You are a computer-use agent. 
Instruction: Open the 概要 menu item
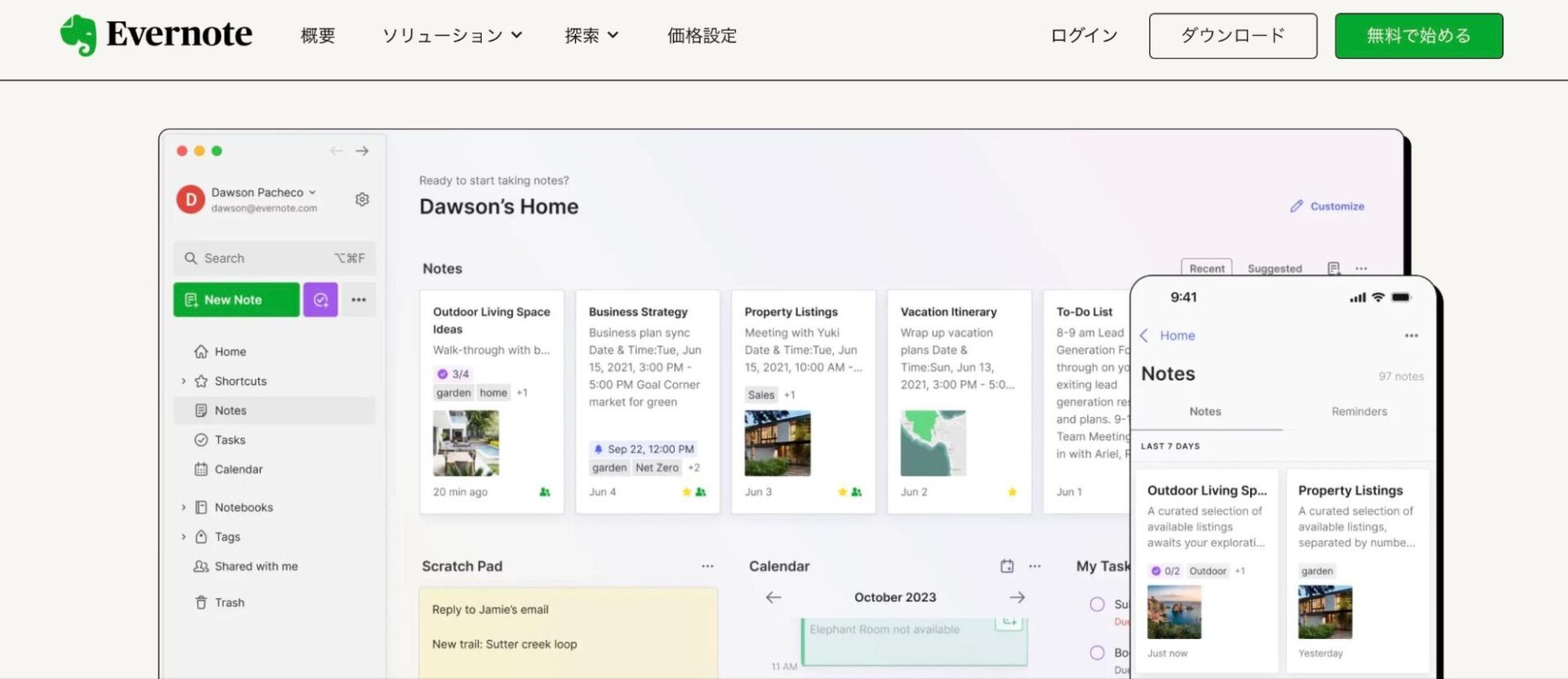(318, 36)
